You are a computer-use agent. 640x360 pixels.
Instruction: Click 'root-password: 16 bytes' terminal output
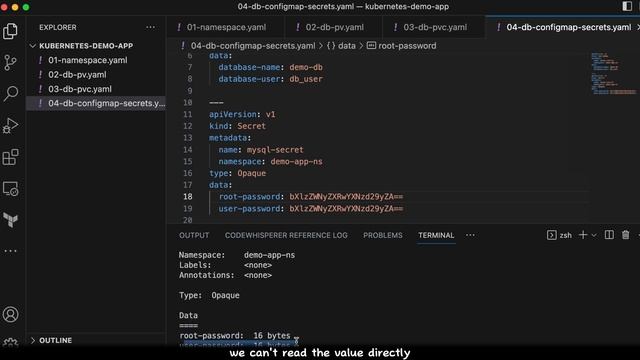coord(235,336)
